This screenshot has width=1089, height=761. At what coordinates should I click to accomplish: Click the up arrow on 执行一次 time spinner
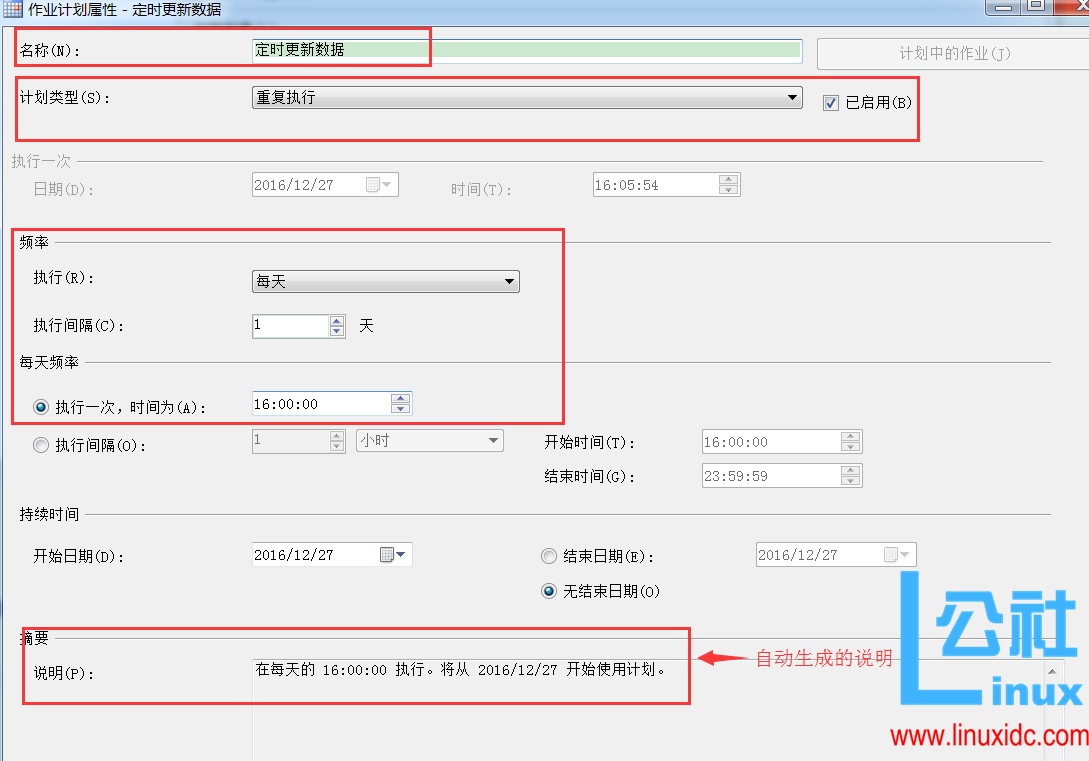pyautogui.click(x=400, y=398)
